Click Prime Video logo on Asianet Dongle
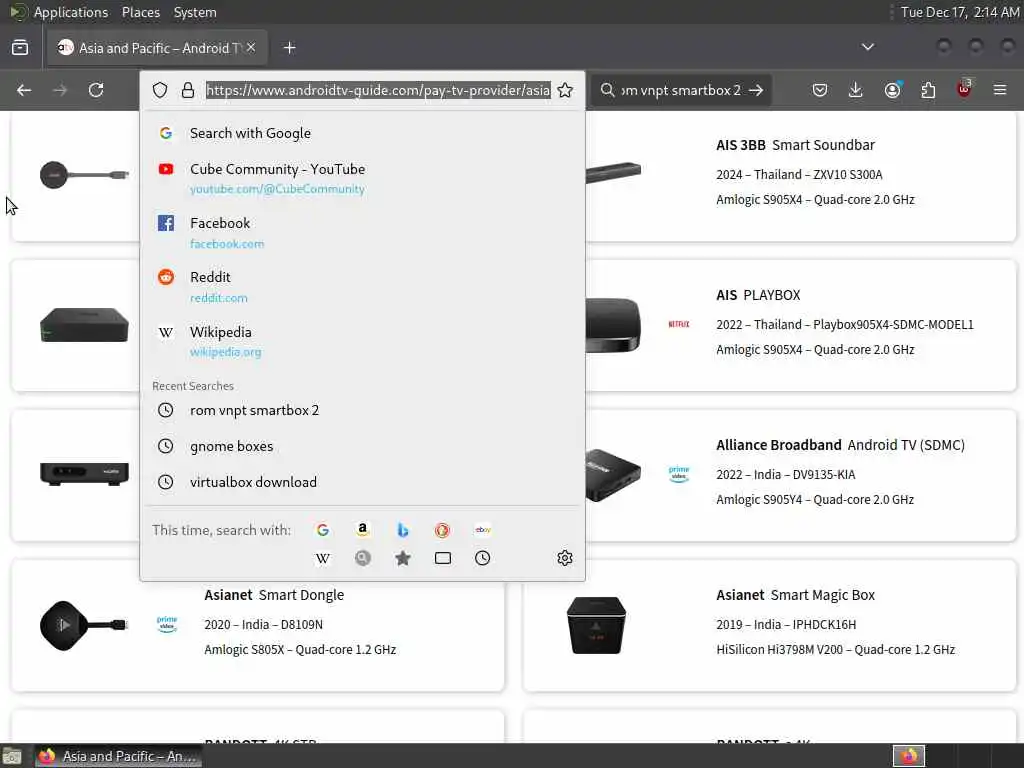Viewport: 1024px width, 768px height. coord(167,624)
